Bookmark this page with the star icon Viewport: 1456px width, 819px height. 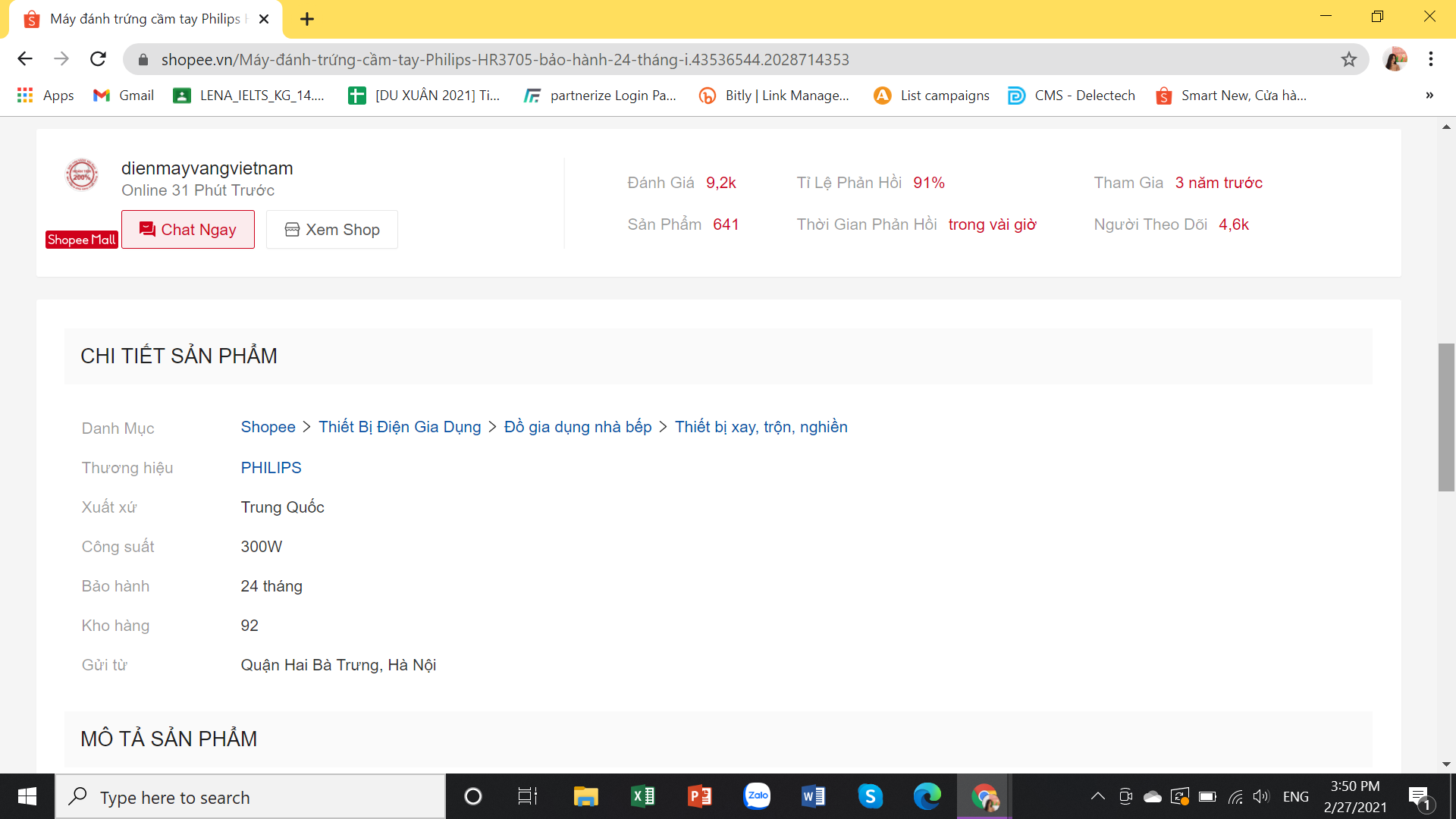1348,59
